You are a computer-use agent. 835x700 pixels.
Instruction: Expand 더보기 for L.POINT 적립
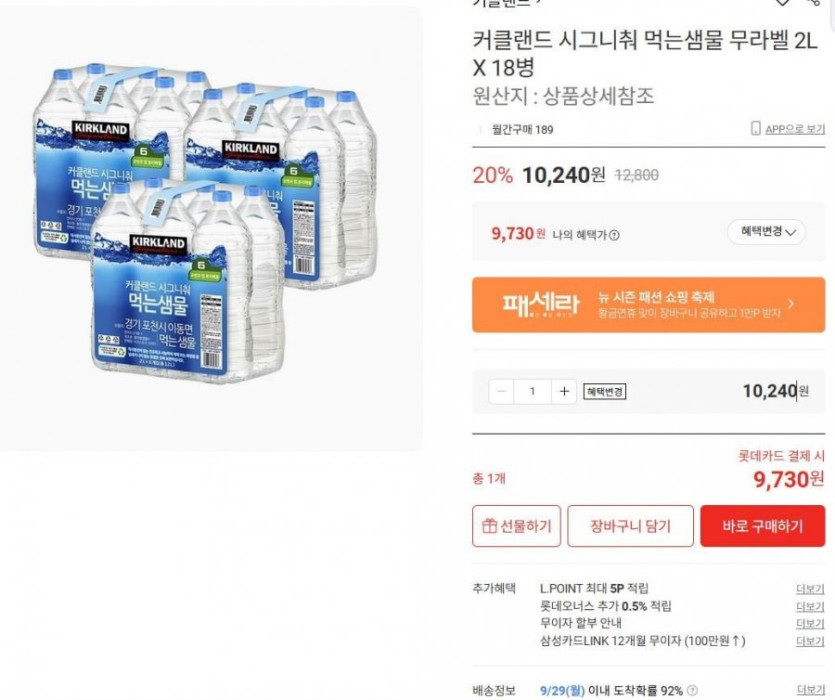click(x=810, y=589)
